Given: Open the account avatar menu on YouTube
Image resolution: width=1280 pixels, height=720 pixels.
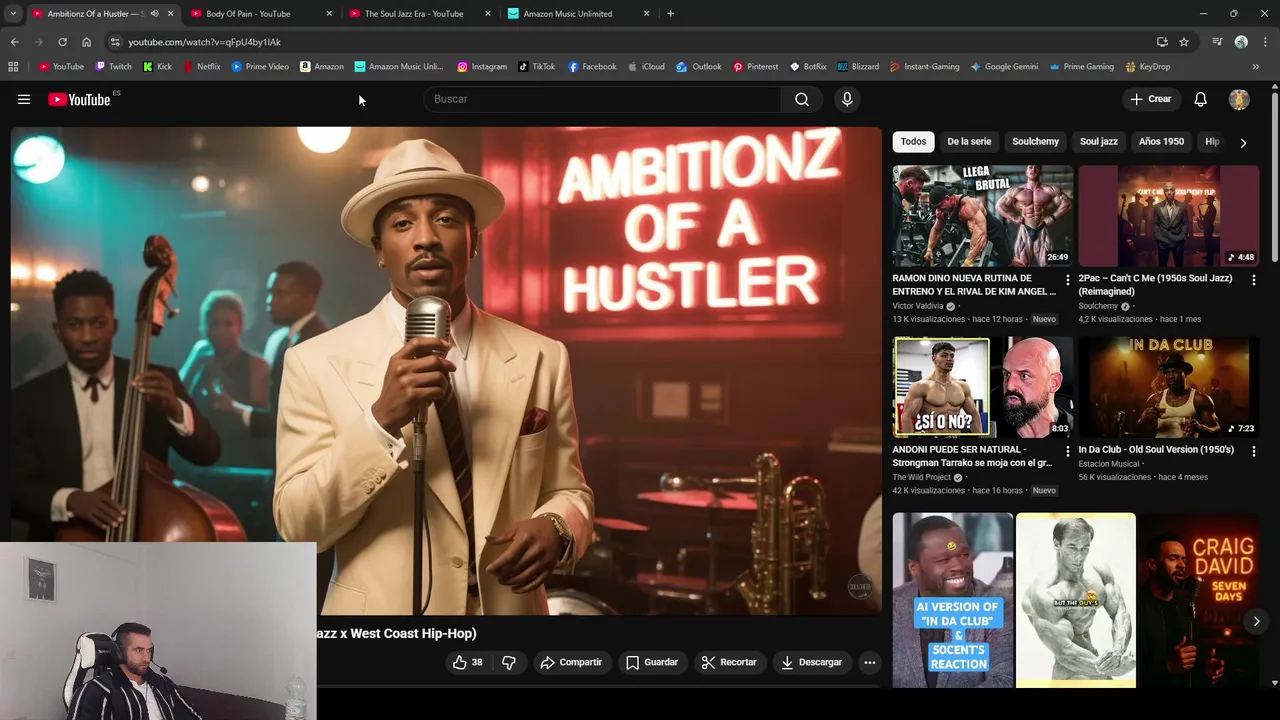Looking at the screenshot, I should [1239, 99].
